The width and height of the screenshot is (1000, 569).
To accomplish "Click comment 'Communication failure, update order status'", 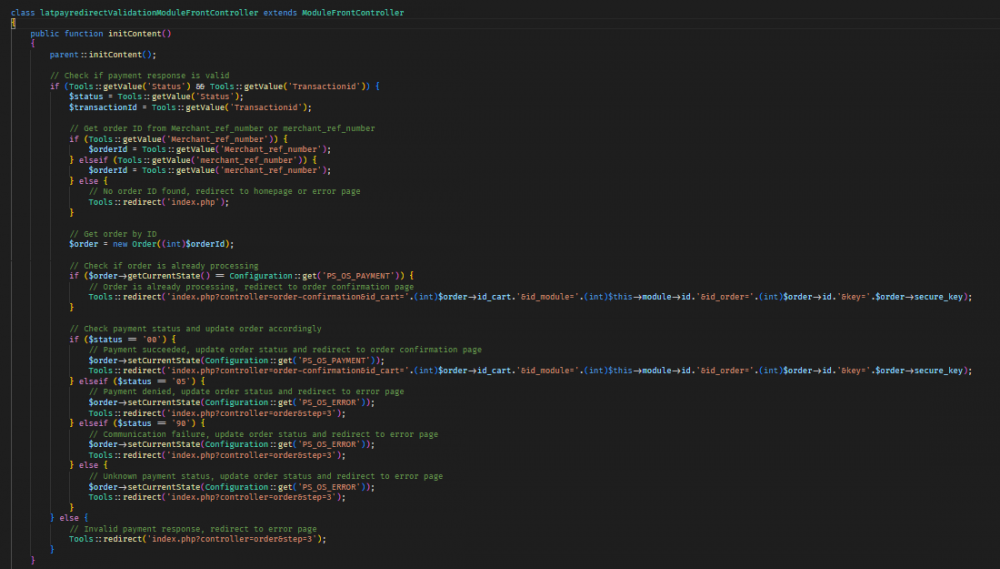I will (x=263, y=434).
